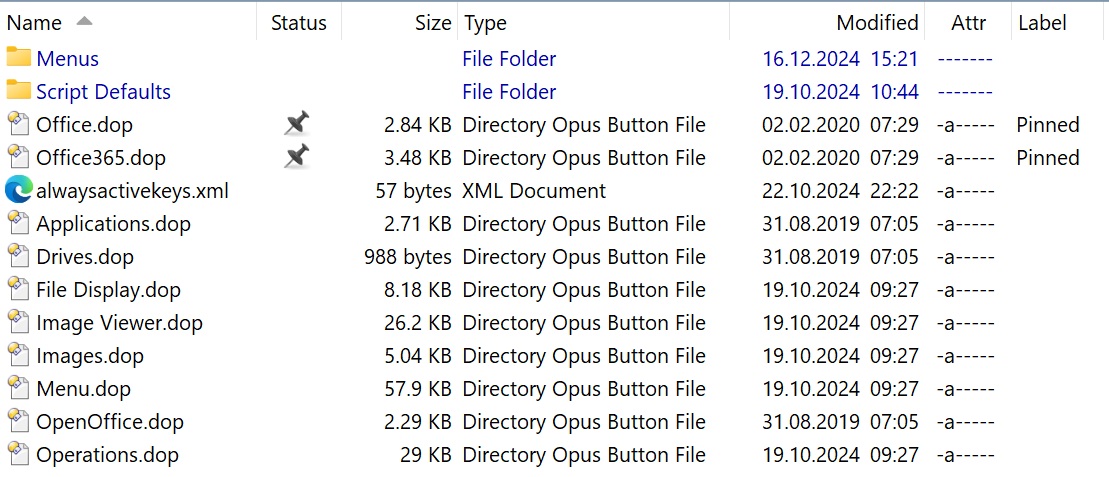Click the Drives.dop file icon
The height and width of the screenshot is (477, 1109).
pos(19,256)
